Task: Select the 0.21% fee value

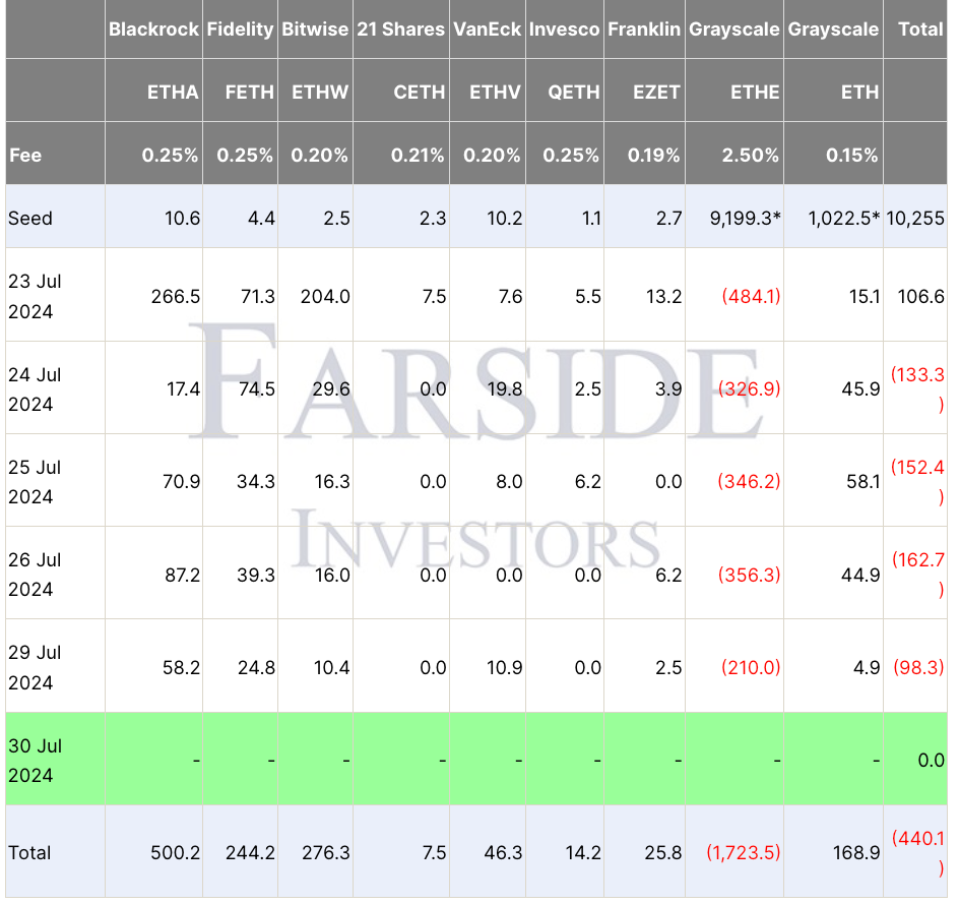Action: [418, 155]
